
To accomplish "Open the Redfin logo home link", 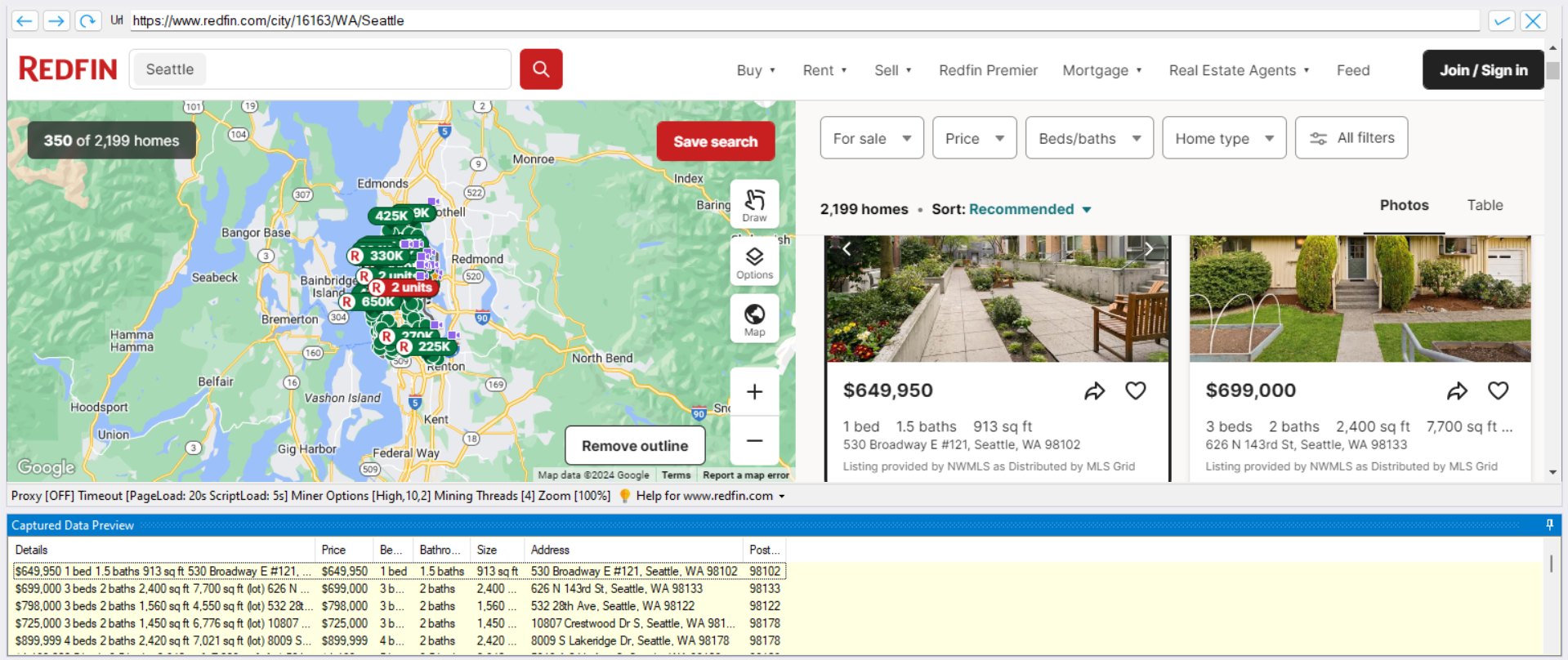I will (x=68, y=69).
